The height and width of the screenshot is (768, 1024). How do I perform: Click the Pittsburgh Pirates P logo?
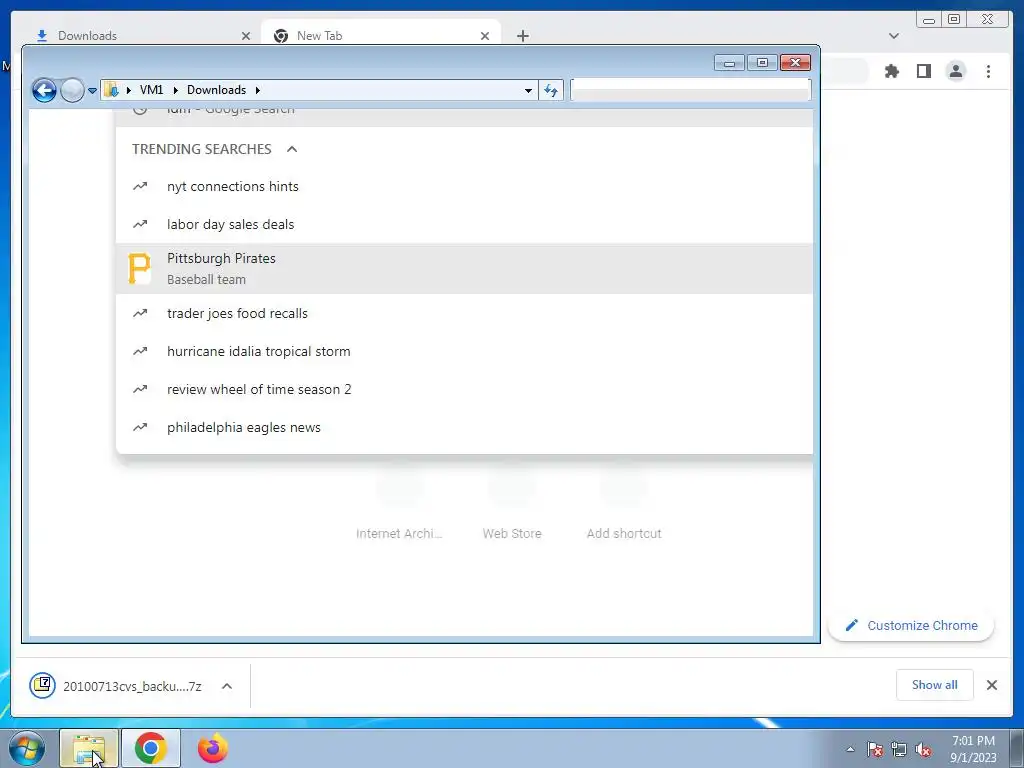click(139, 268)
